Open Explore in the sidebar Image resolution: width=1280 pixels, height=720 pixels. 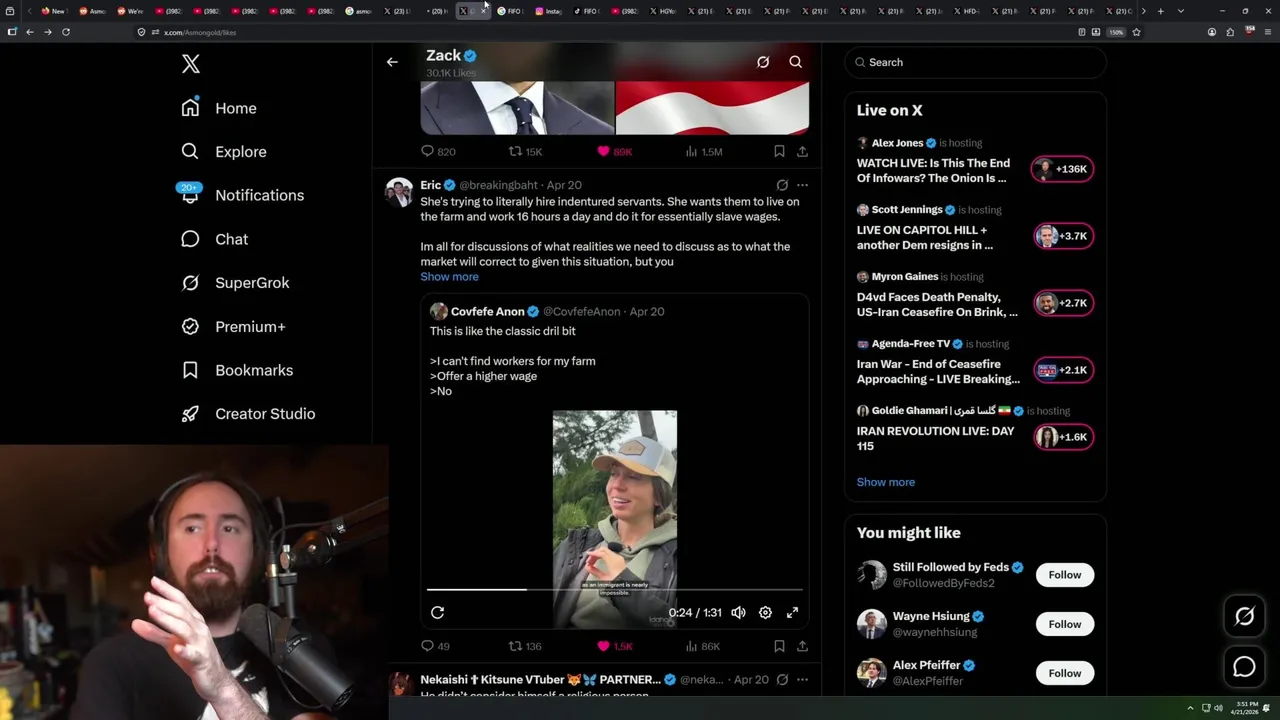tap(224, 152)
